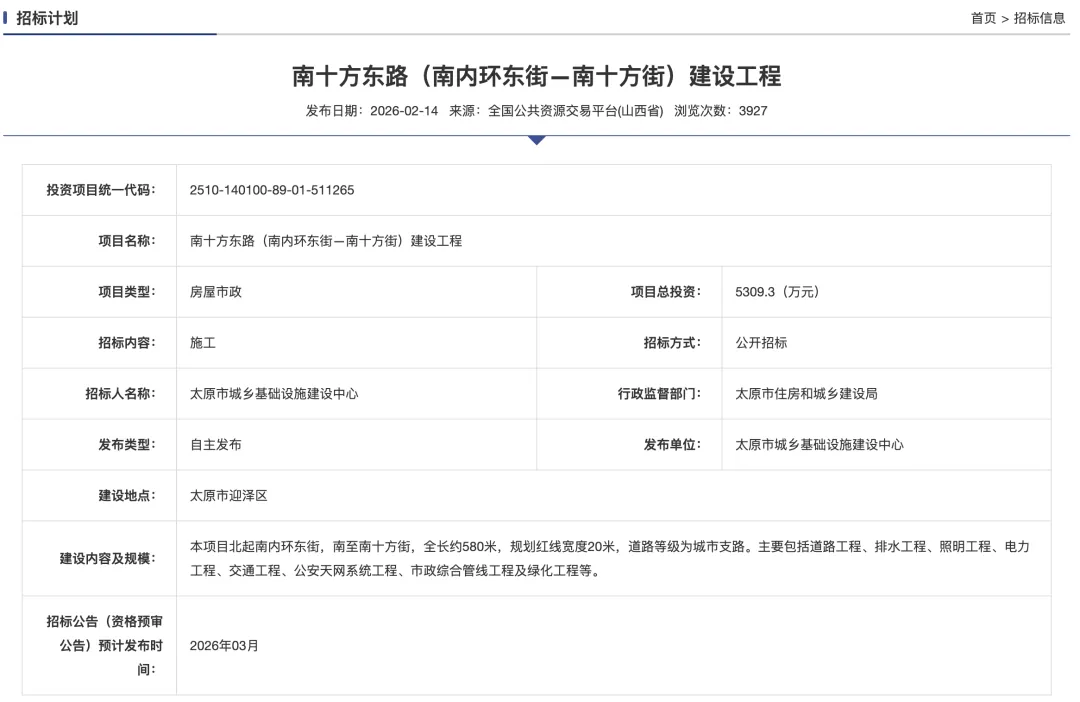Click the publish date 2026-02-14
Viewport: 1080px width, 702px height.
404,111
